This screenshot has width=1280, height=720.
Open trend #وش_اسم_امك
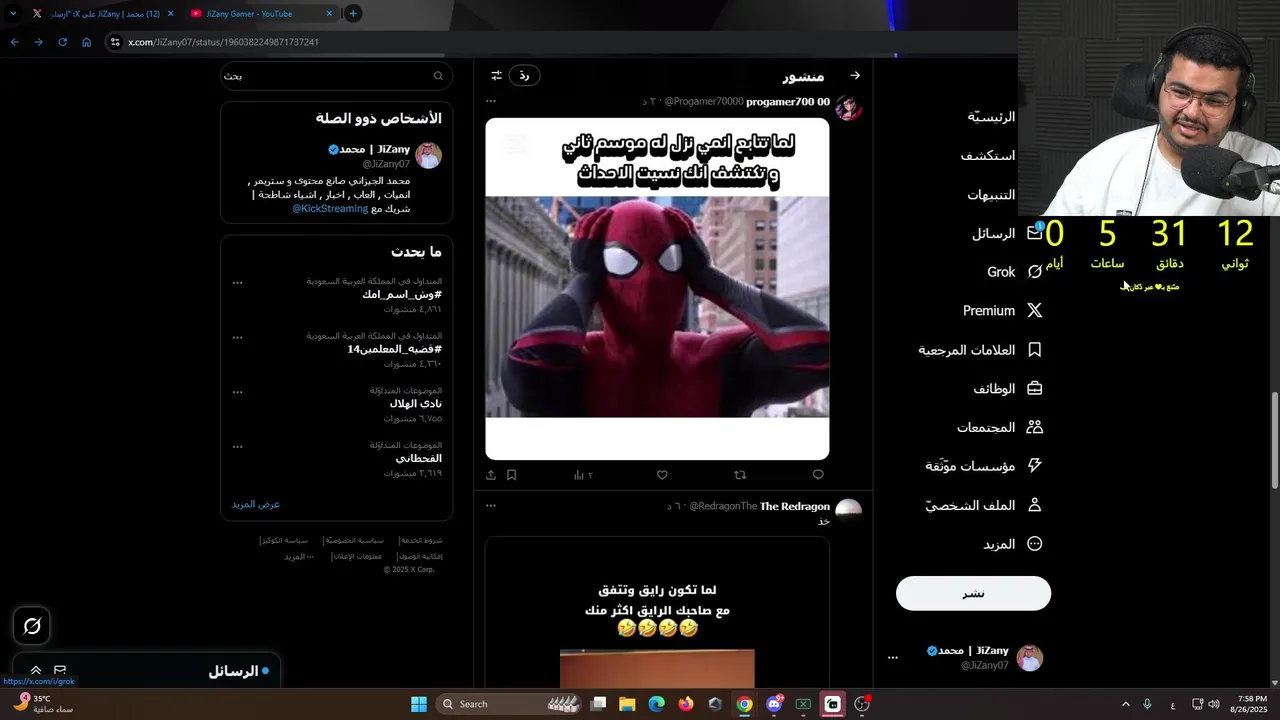pos(402,295)
